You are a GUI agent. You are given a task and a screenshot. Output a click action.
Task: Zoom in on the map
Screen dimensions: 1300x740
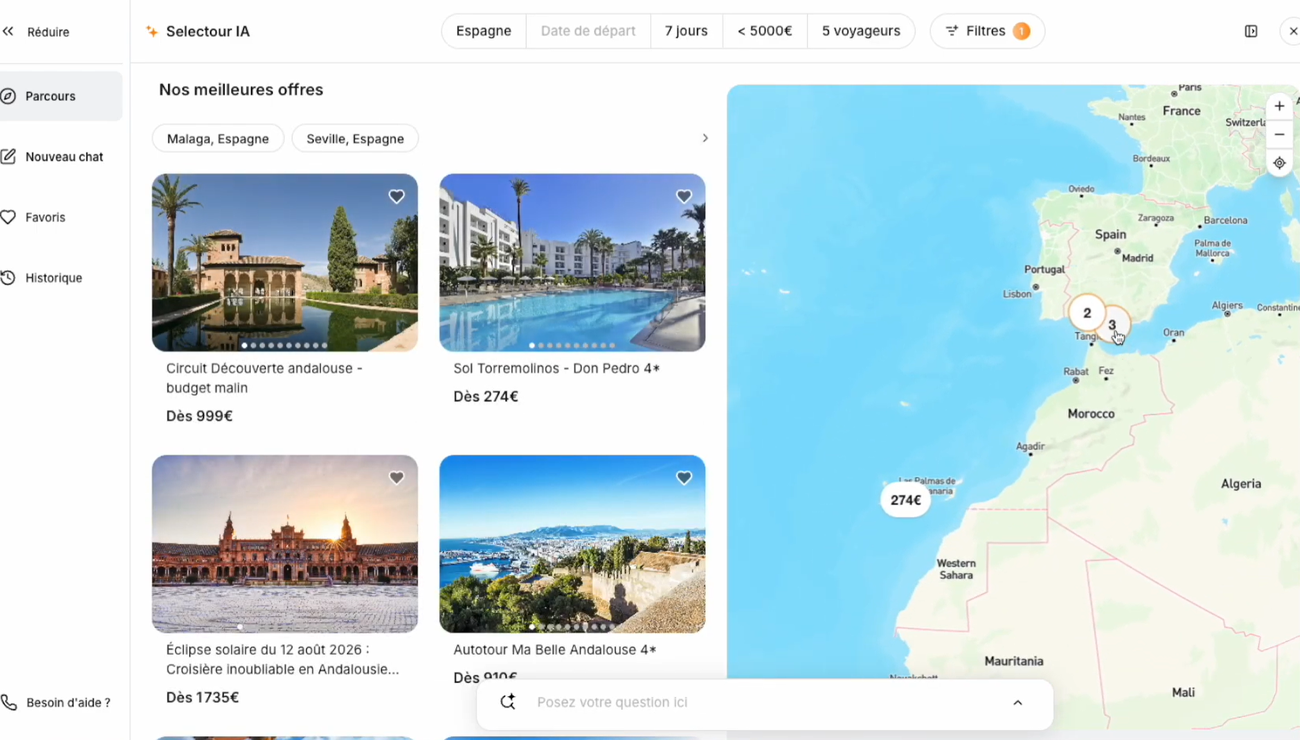click(1279, 106)
